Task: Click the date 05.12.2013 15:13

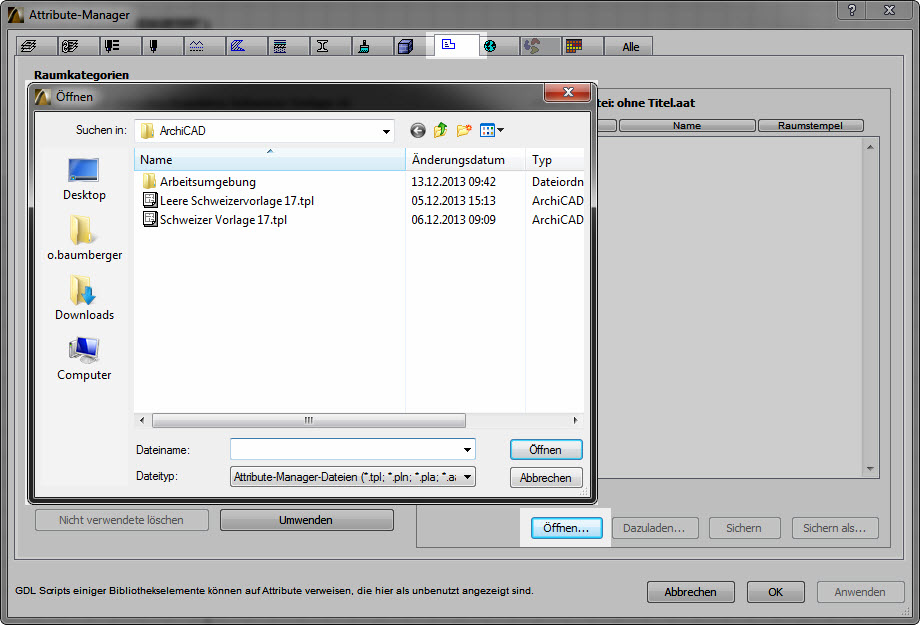Action: click(454, 201)
